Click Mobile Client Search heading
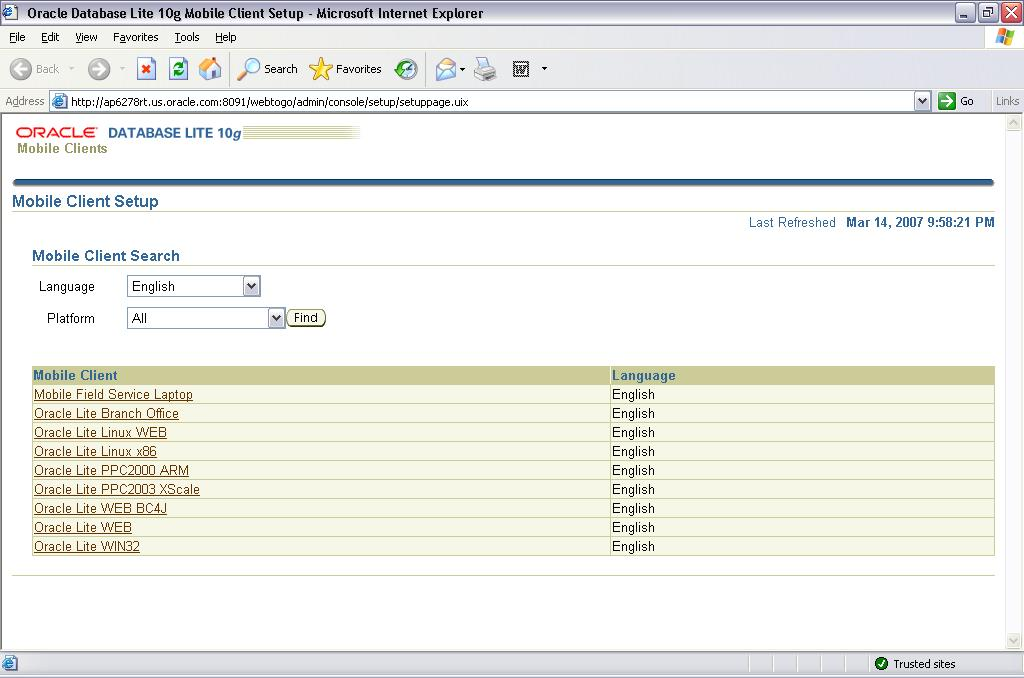Image resolution: width=1024 pixels, height=678 pixels. pyautogui.click(x=106, y=256)
